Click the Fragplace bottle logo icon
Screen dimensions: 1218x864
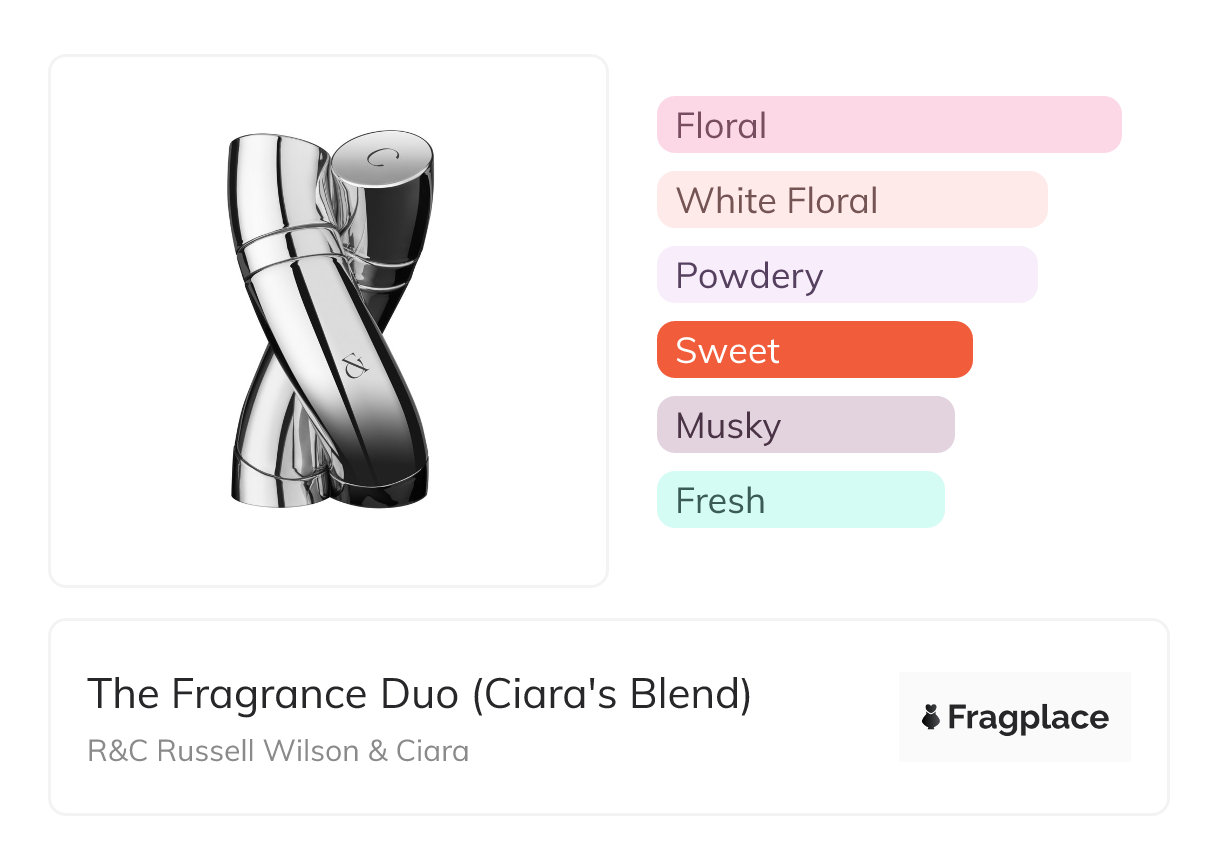[x=931, y=718]
